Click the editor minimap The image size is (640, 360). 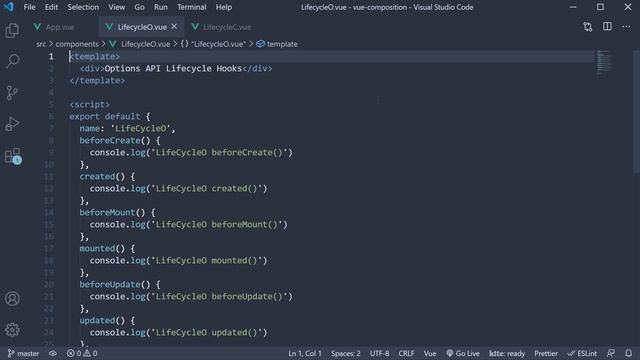[604, 63]
